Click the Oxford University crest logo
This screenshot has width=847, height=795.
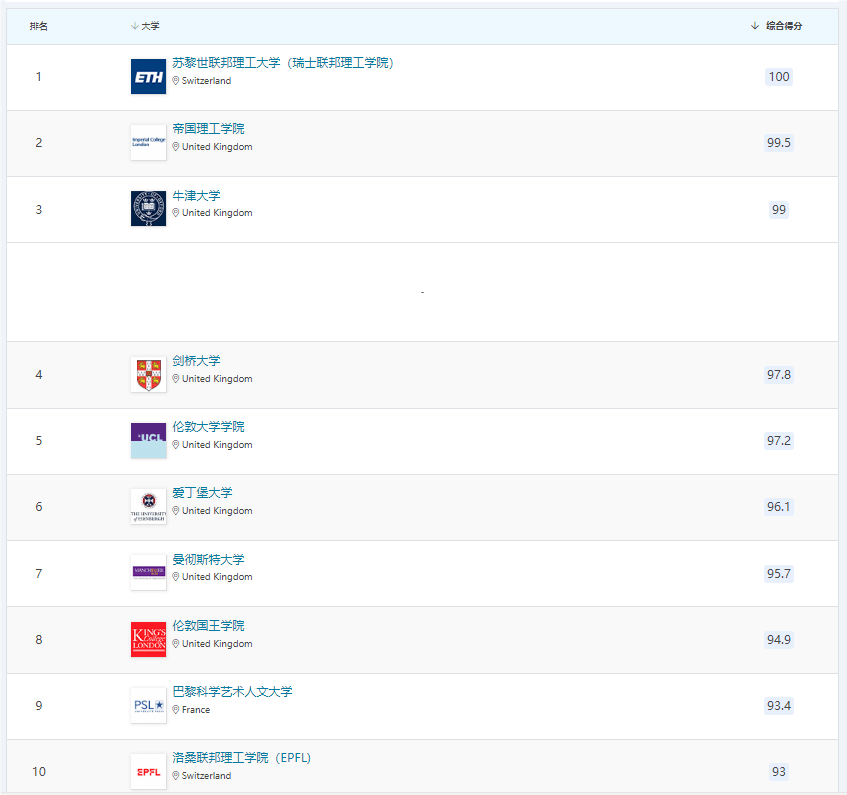tap(148, 209)
